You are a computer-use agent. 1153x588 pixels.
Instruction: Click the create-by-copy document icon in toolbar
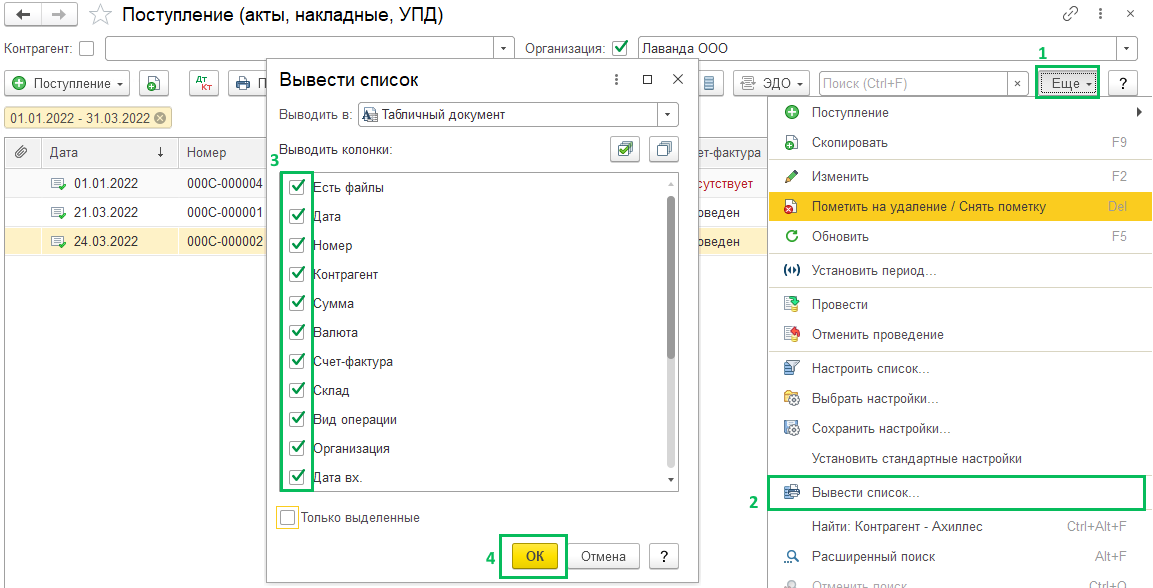pos(154,83)
